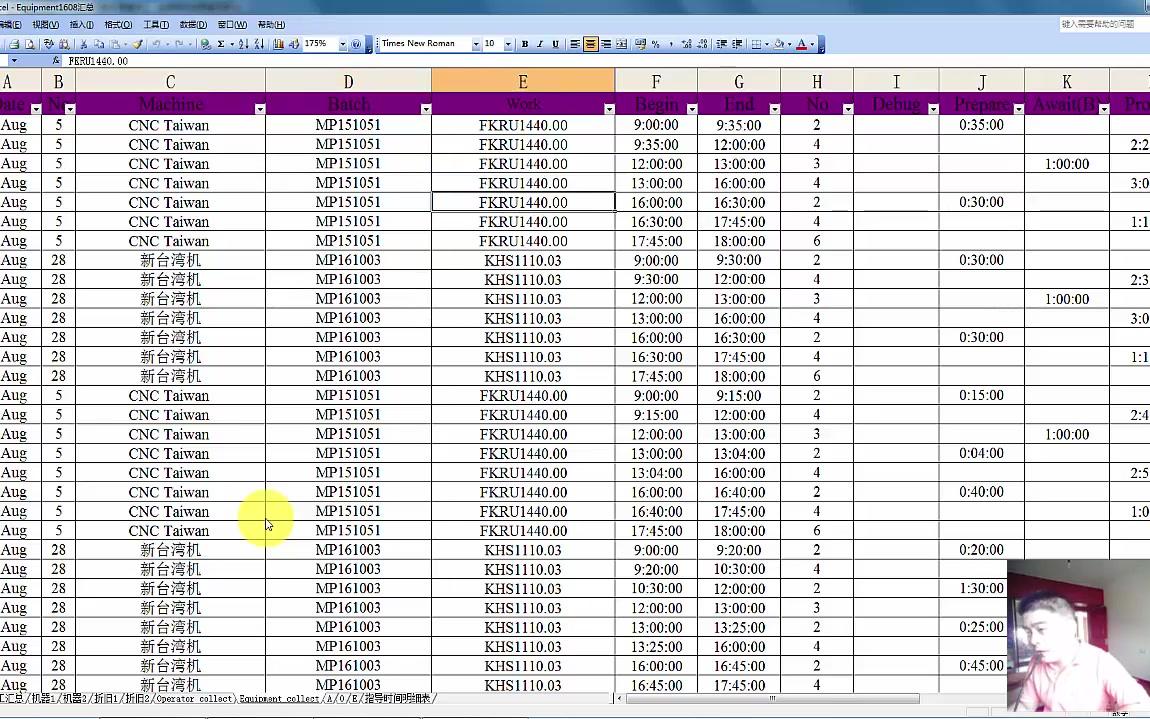The height and width of the screenshot is (719, 1150).
Task: Sort ascending with the A-Z icon
Action: point(243,44)
